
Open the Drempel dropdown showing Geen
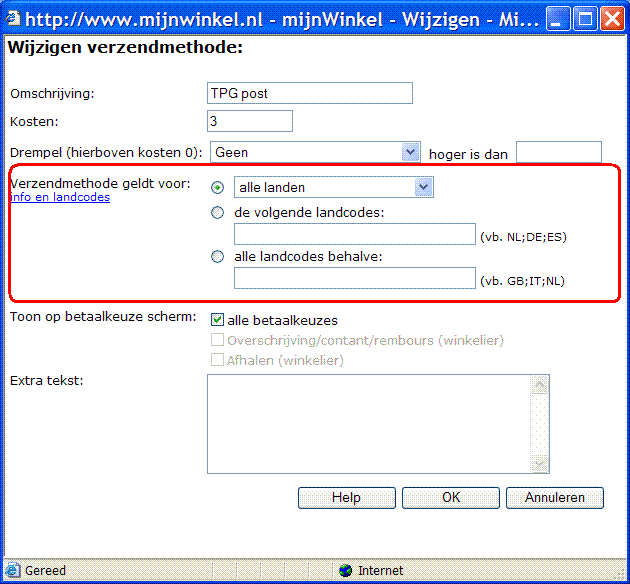click(315, 152)
